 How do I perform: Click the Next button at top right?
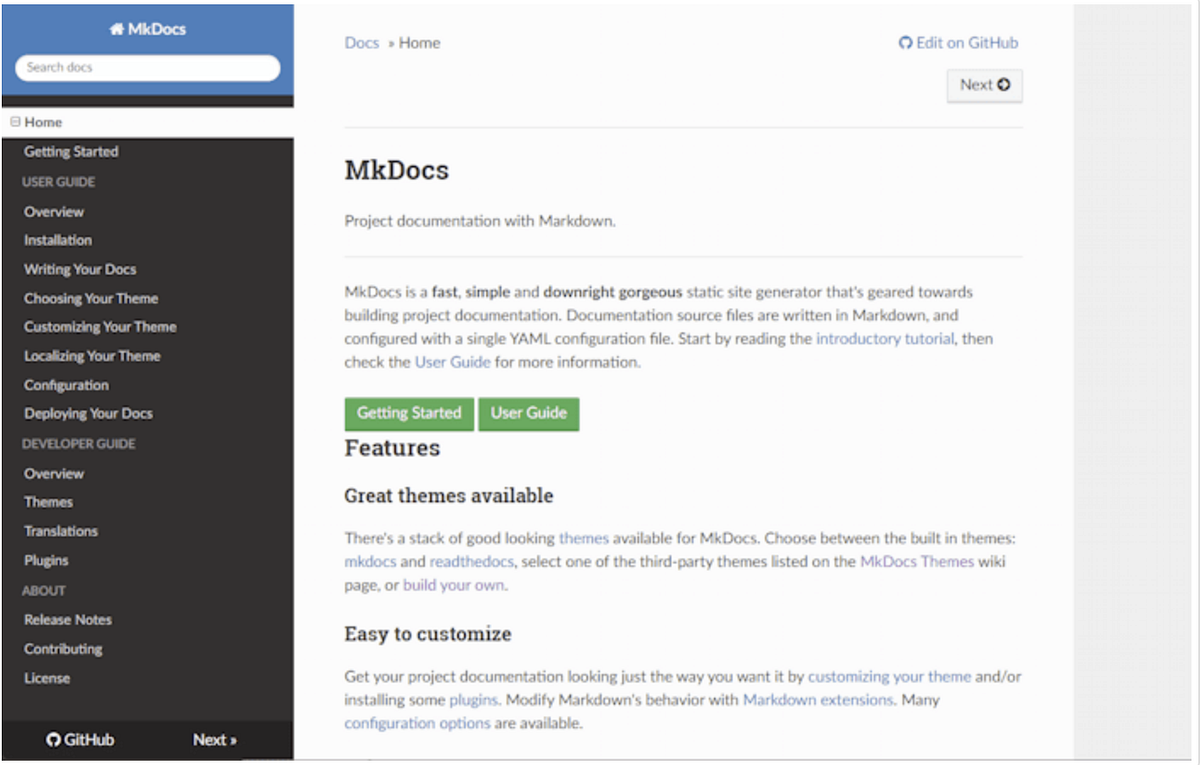[984, 85]
